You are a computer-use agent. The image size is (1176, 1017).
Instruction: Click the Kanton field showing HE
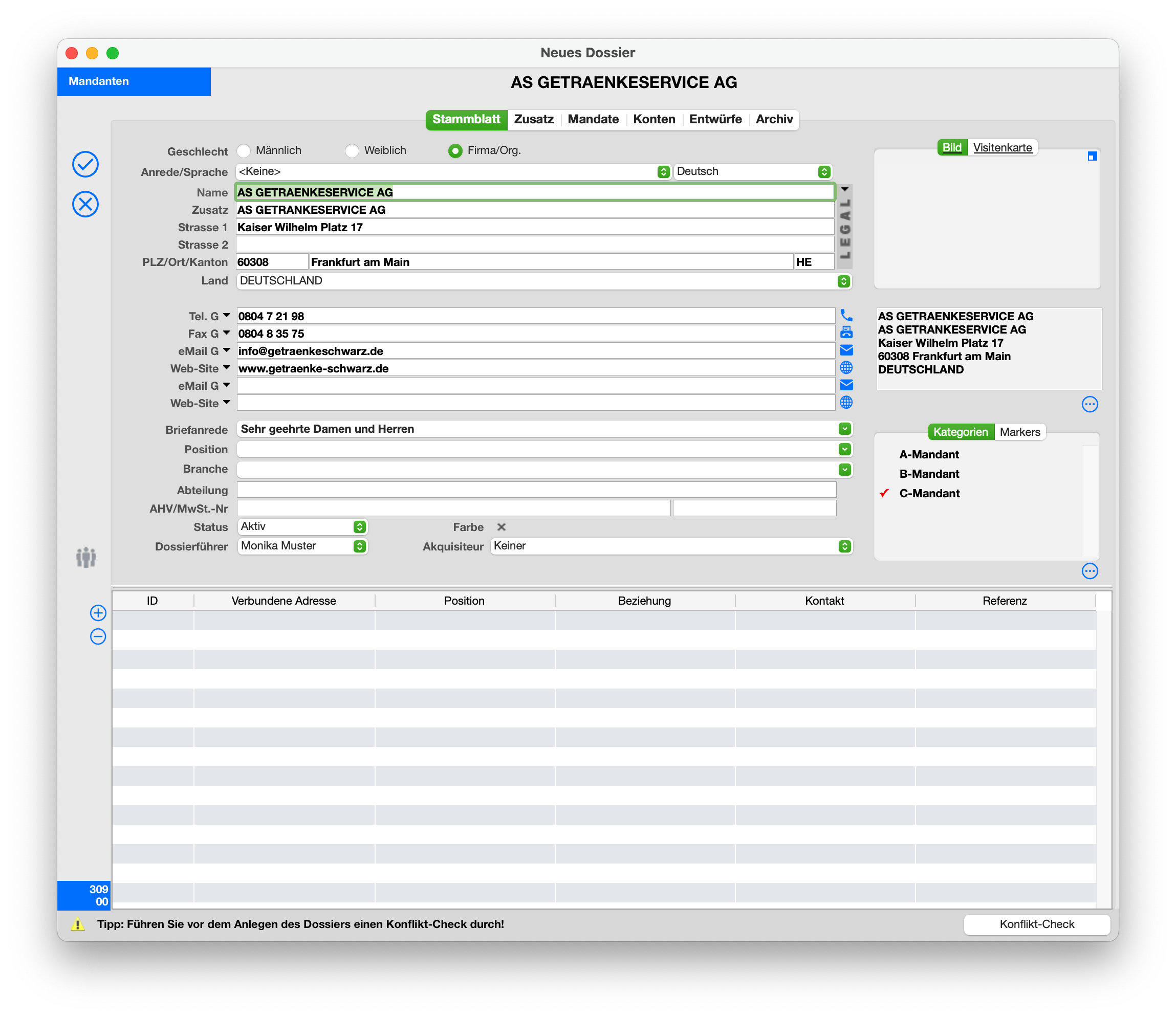tap(814, 262)
